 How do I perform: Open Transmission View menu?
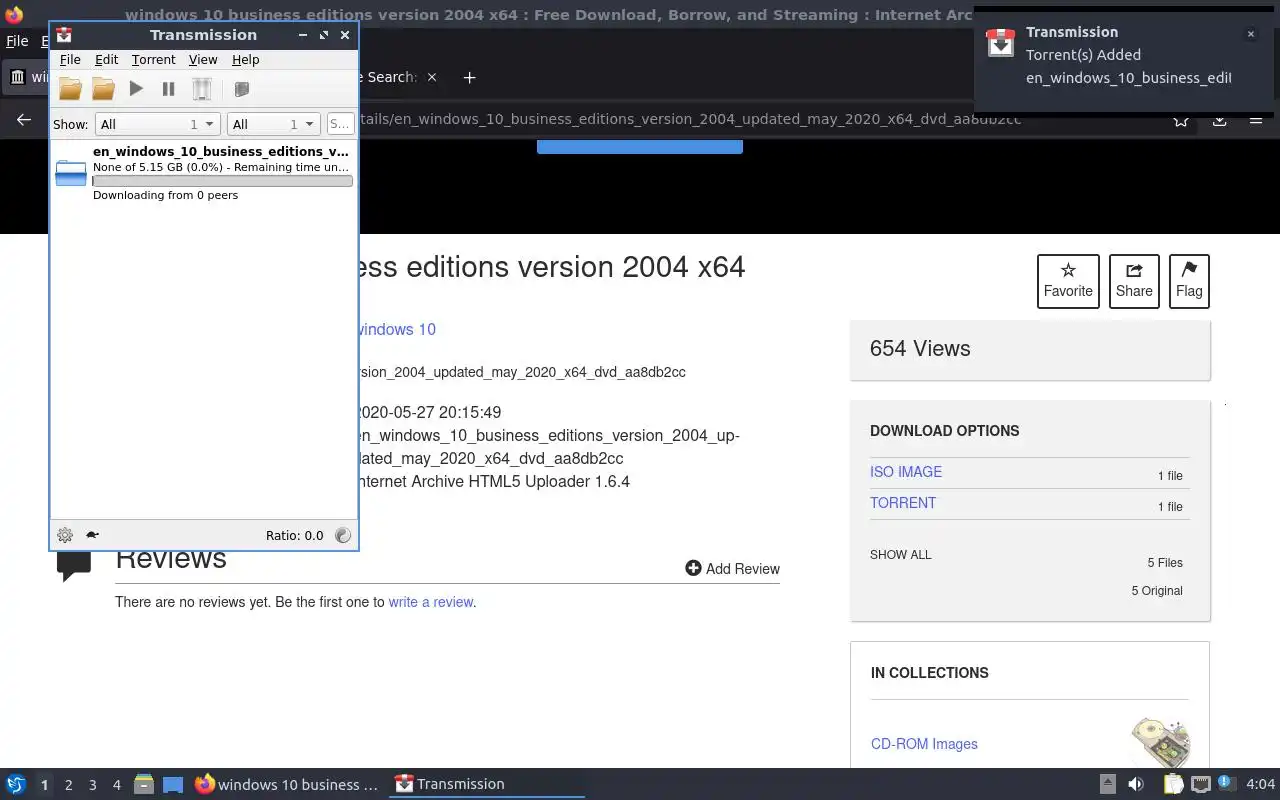click(203, 60)
